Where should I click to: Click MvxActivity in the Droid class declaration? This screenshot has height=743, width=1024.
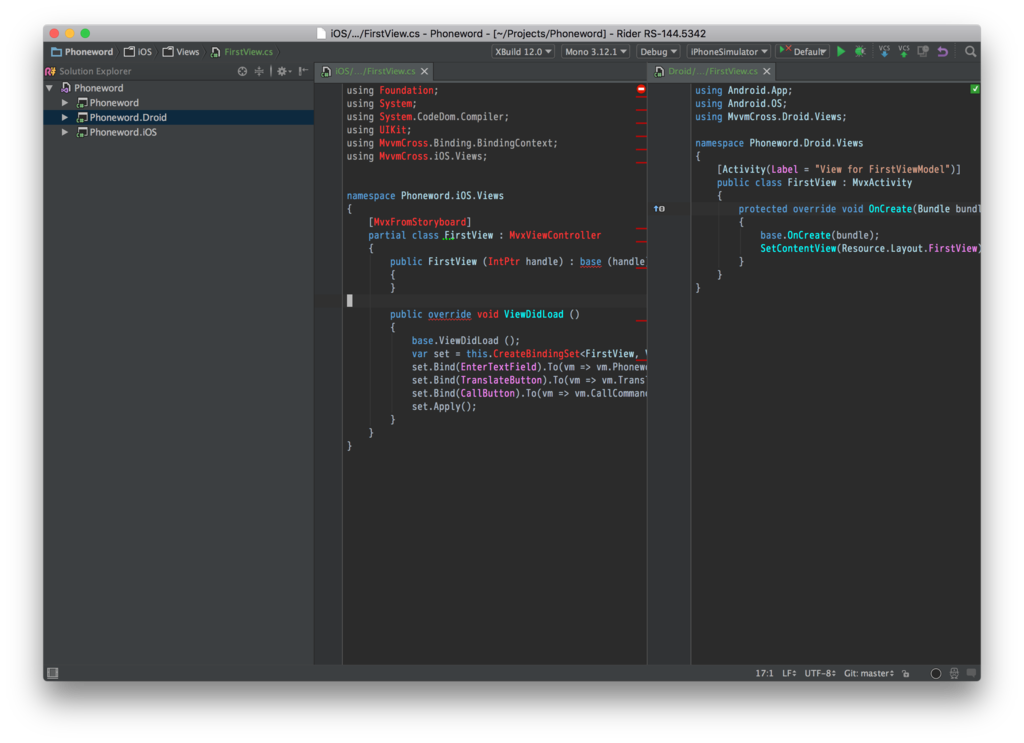pyautogui.click(x=882, y=183)
